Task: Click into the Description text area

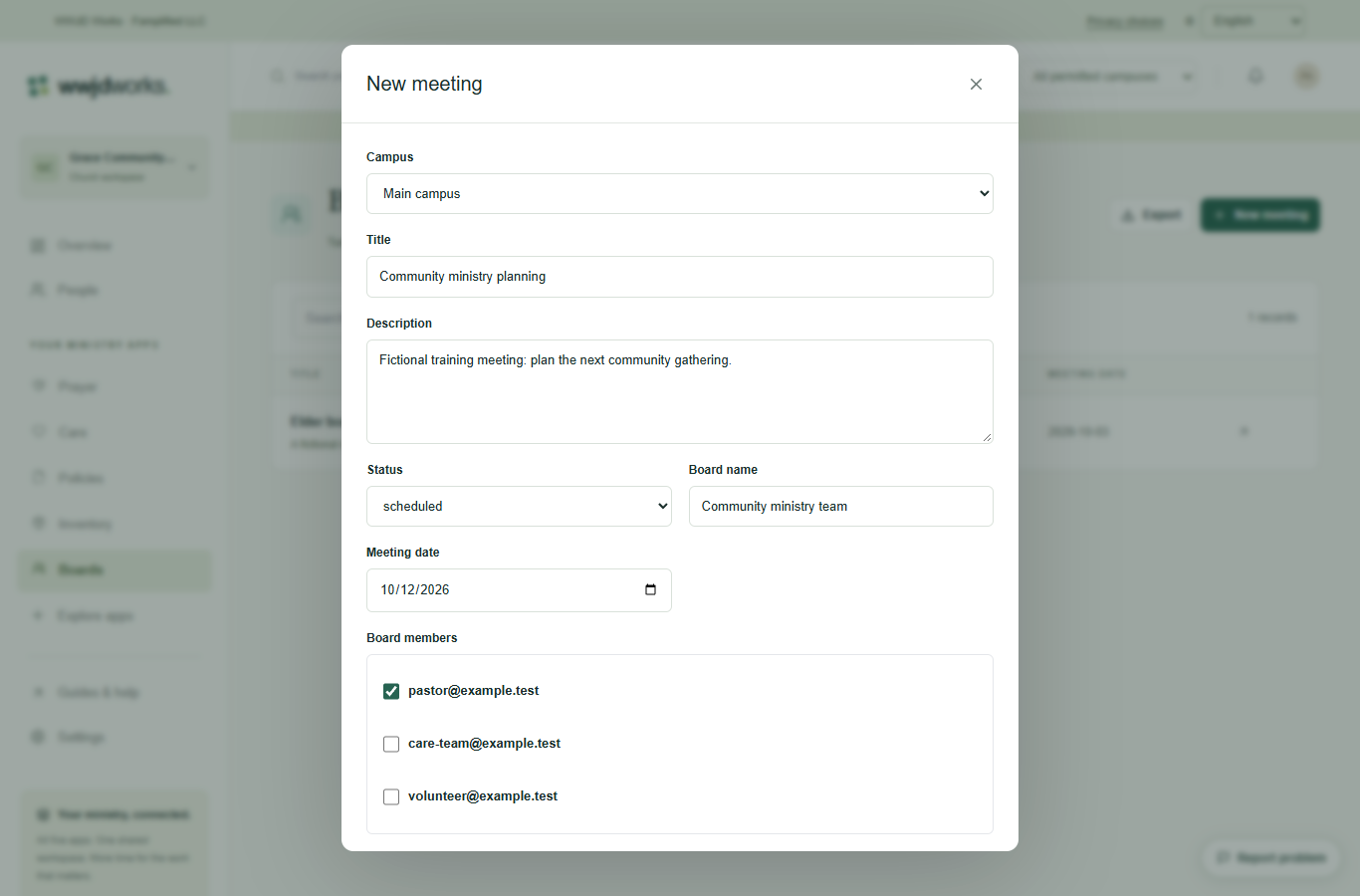Action: click(680, 392)
